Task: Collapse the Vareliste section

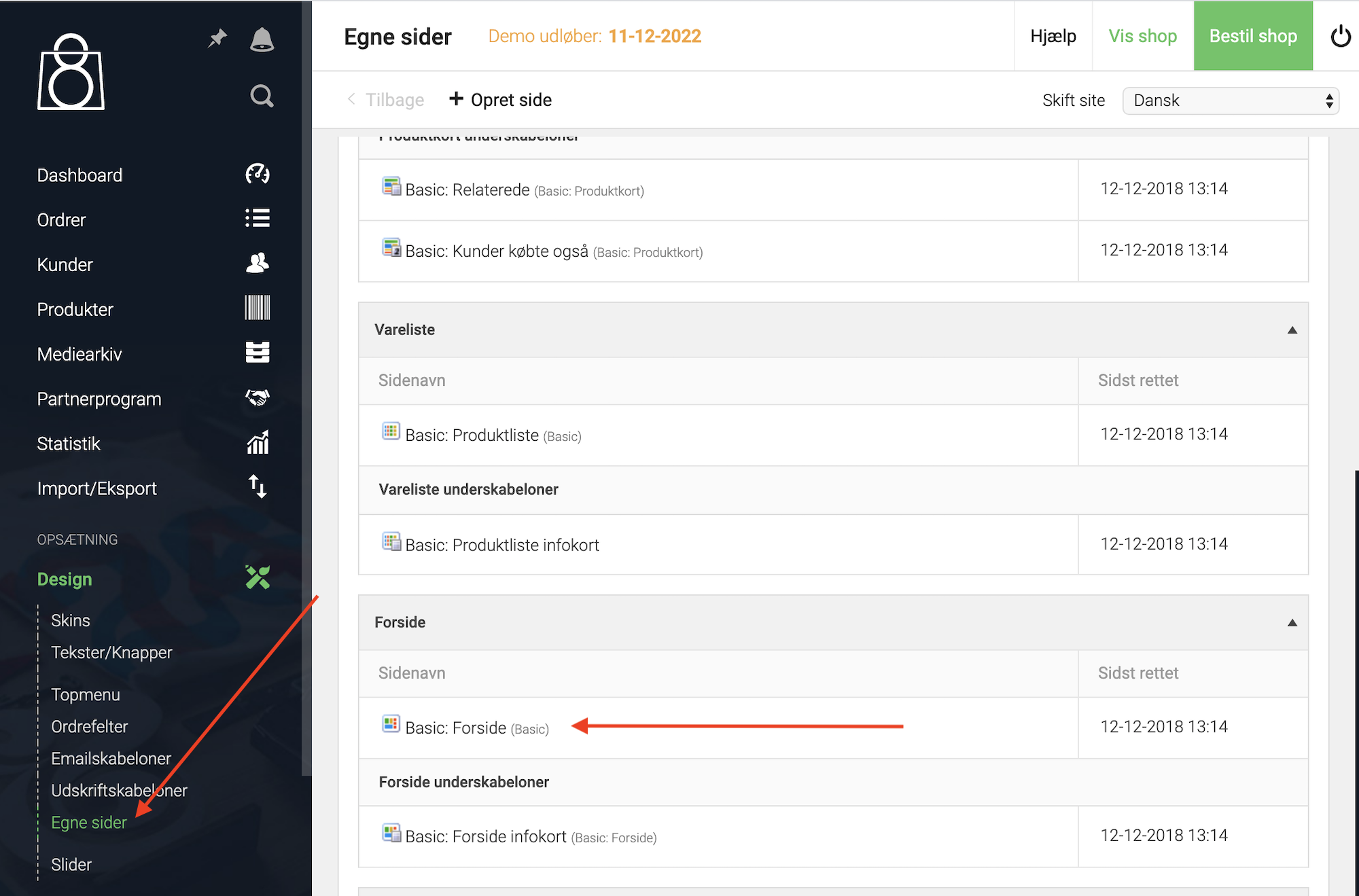Action: [x=1292, y=330]
